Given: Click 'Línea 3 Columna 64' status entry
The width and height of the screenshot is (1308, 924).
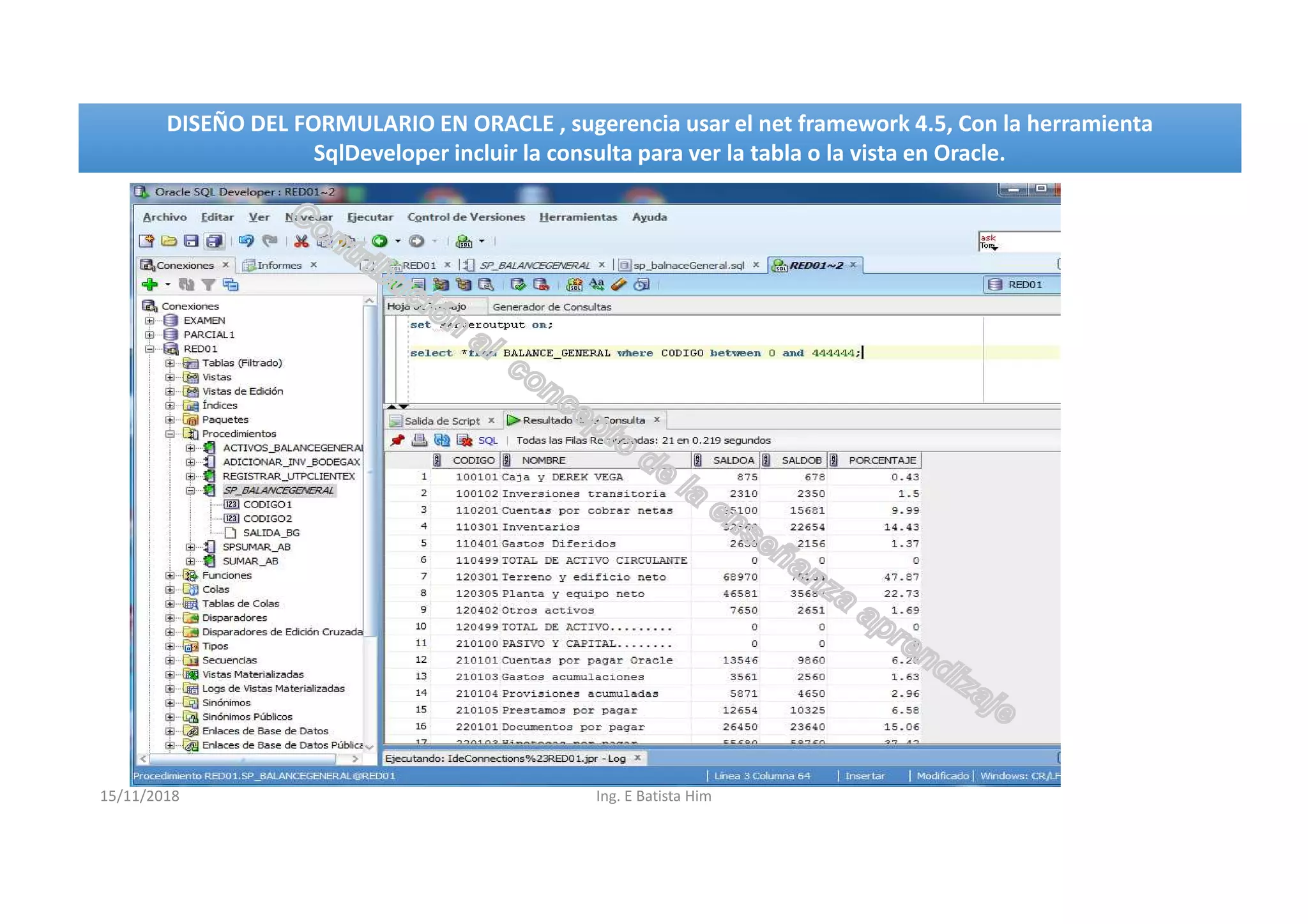Looking at the screenshot, I should pyautogui.click(x=762, y=776).
